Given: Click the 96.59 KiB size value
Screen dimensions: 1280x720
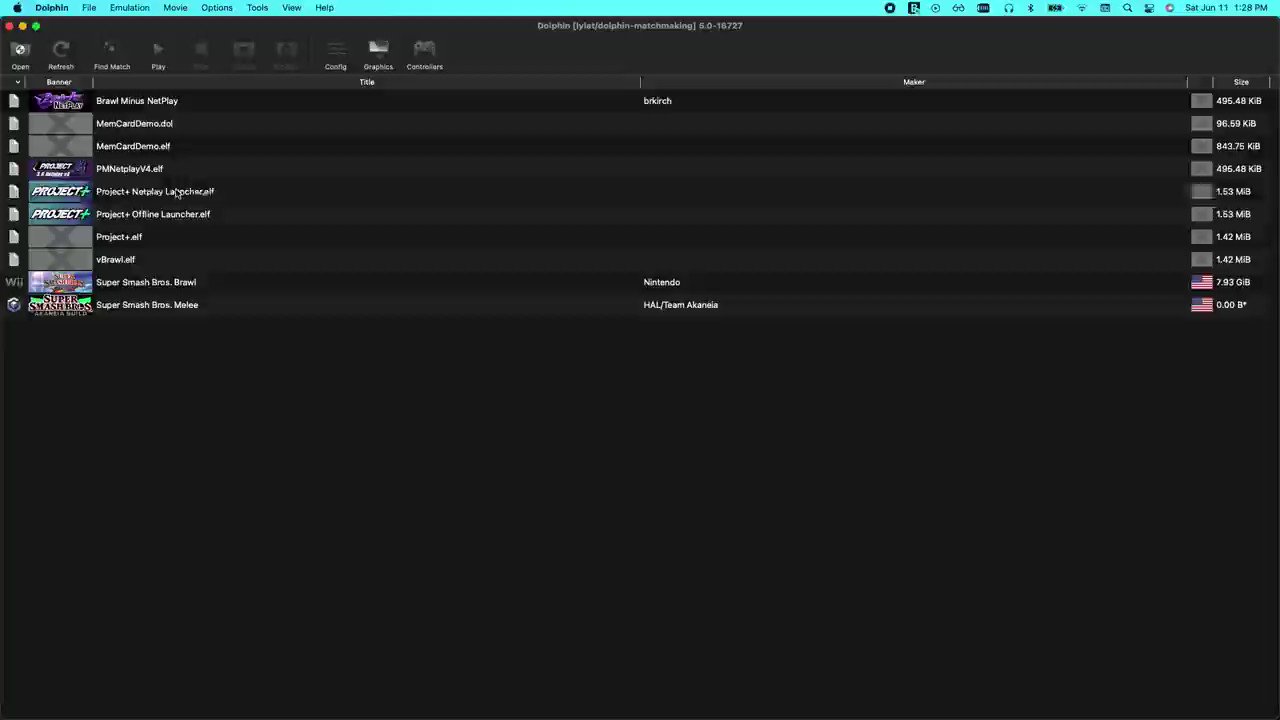Looking at the screenshot, I should pyautogui.click(x=1236, y=124).
